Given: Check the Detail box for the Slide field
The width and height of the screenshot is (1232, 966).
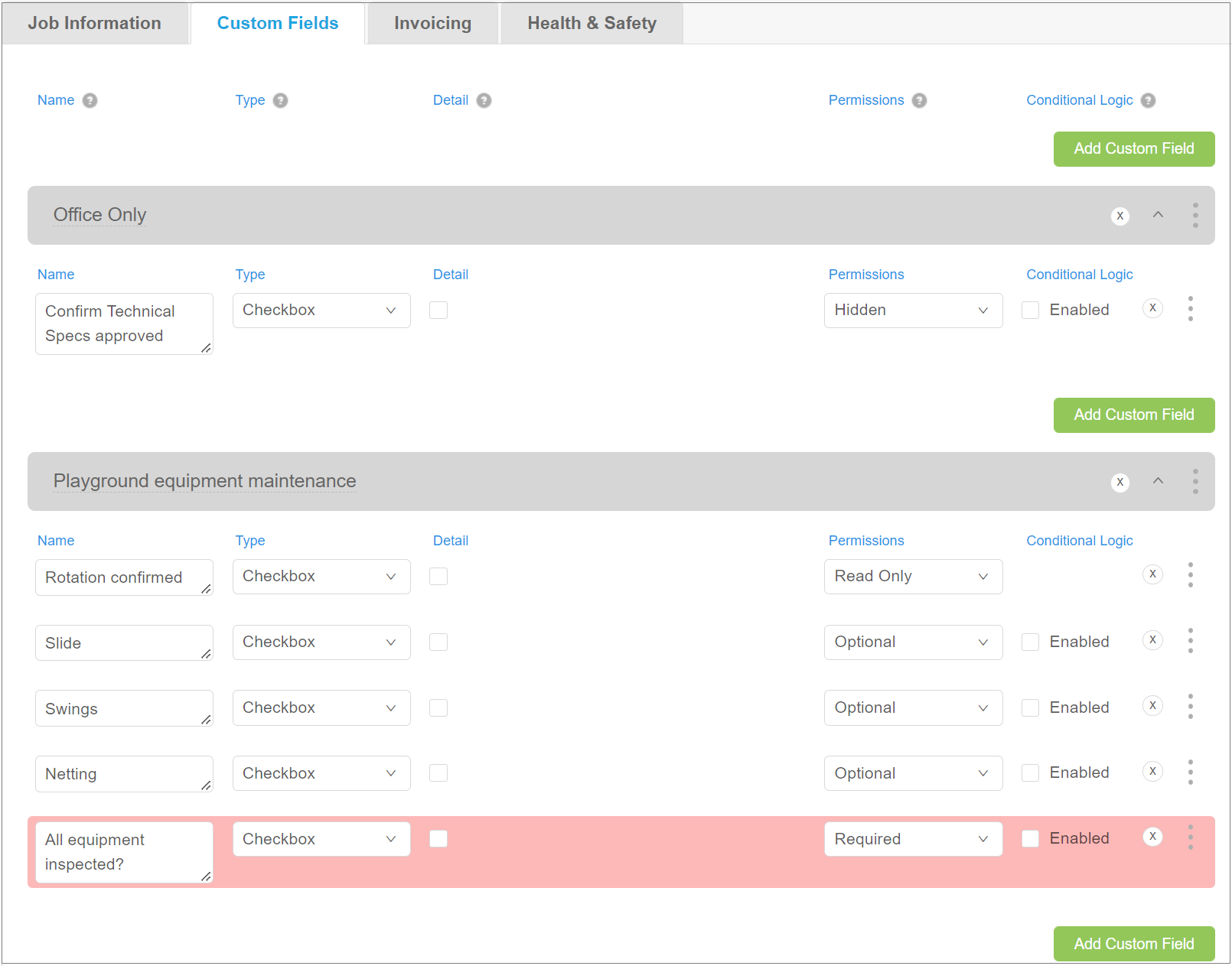Looking at the screenshot, I should (x=438, y=642).
